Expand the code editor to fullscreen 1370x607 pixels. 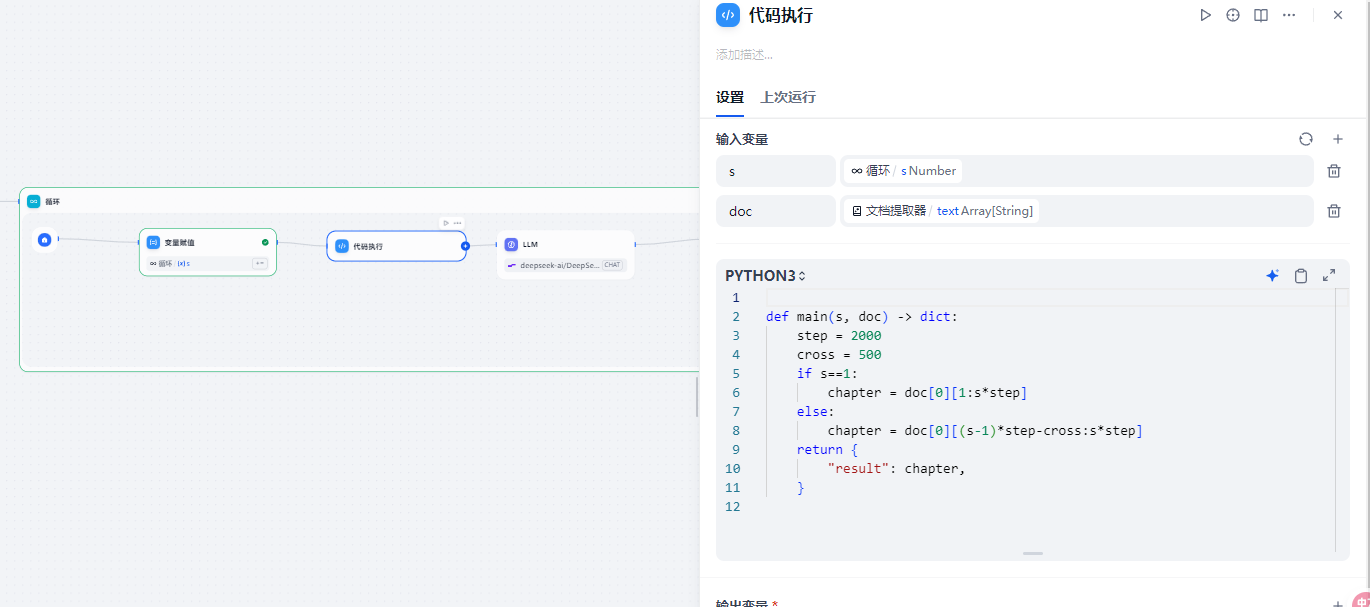click(1329, 276)
